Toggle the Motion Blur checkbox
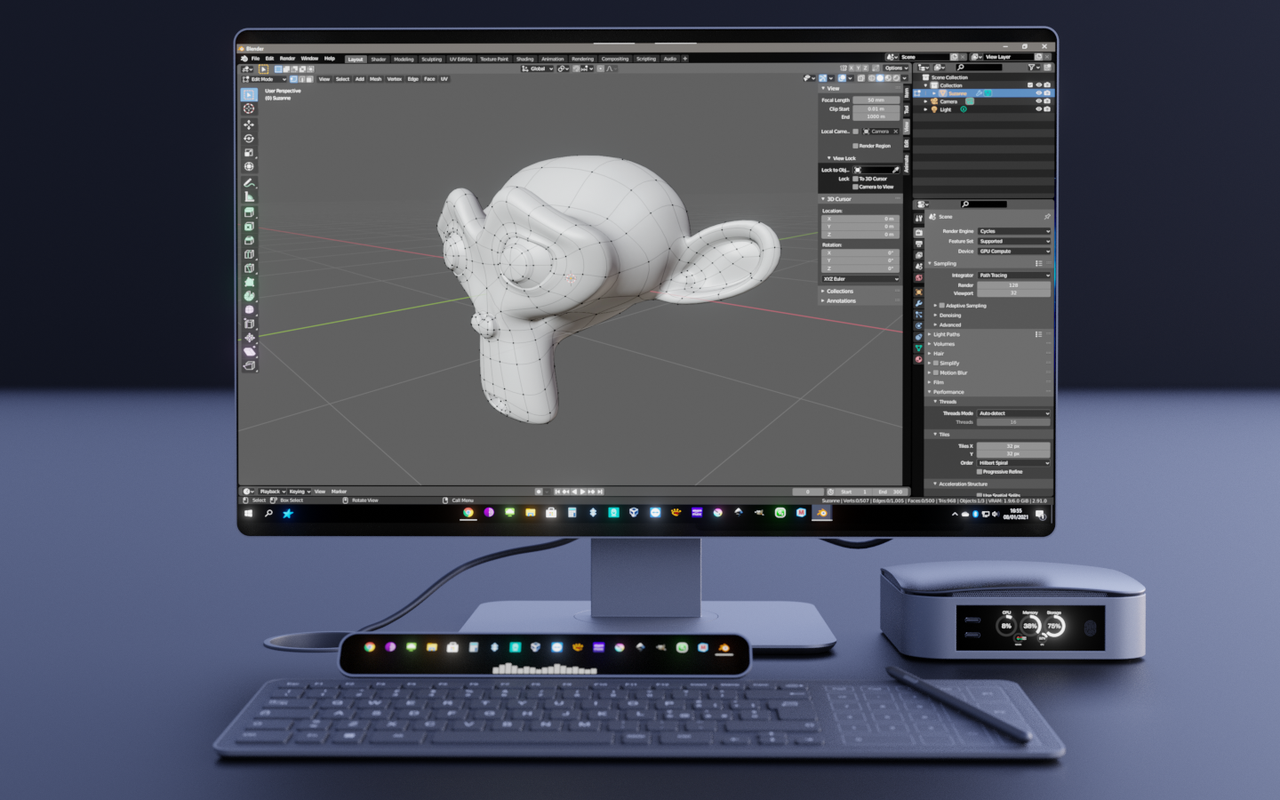Screen dimensions: 1280x800 click(936, 373)
